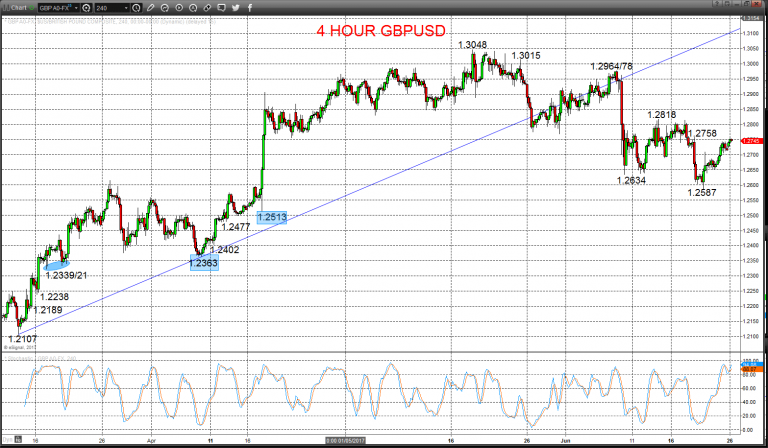The height and width of the screenshot is (448, 768).
Task: Share chart via Facebook icon
Action: [250, 8]
